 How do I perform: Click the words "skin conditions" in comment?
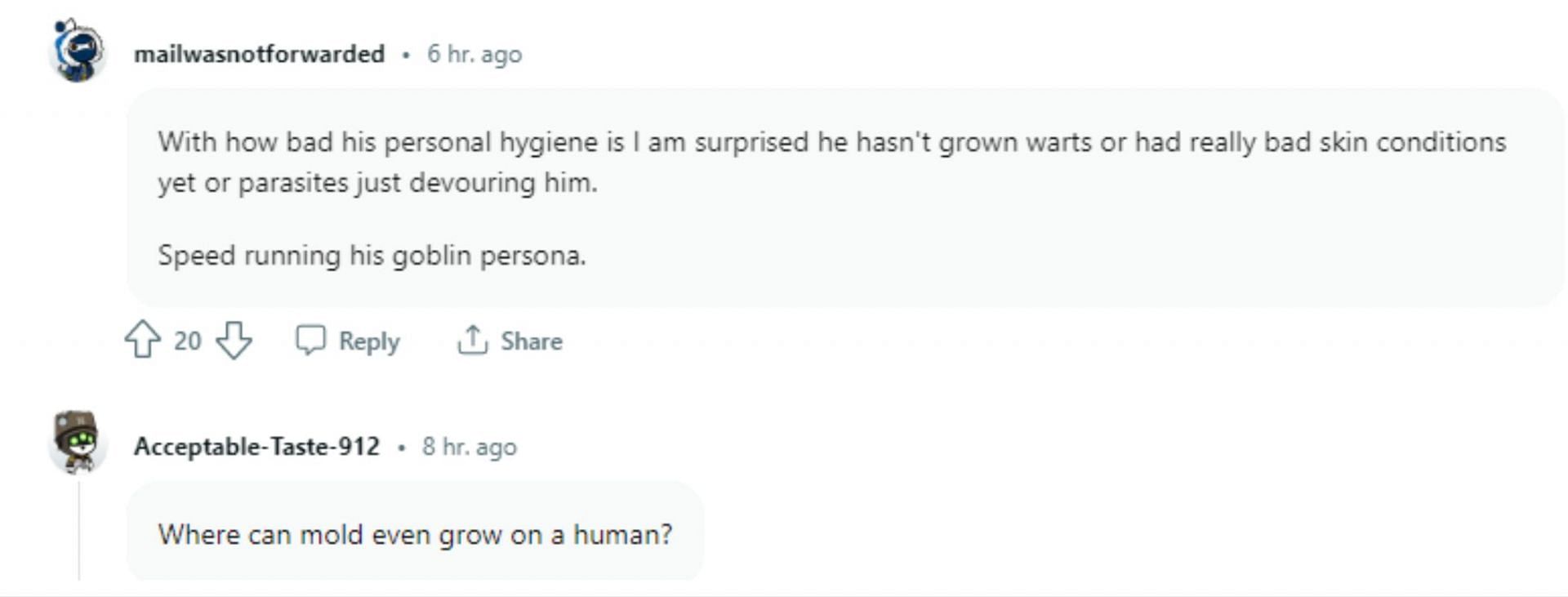pos(1412,142)
